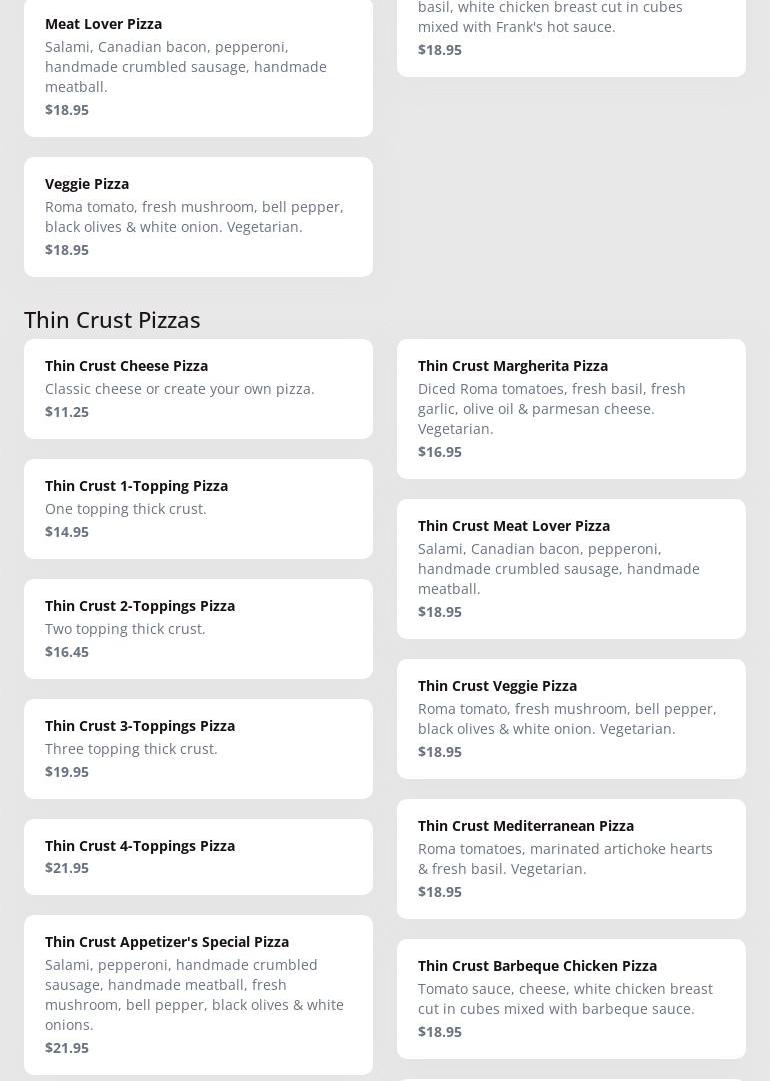Open Thin Crust Cheese Pizza
Screen dimensions: 770x1081
pos(198,388)
